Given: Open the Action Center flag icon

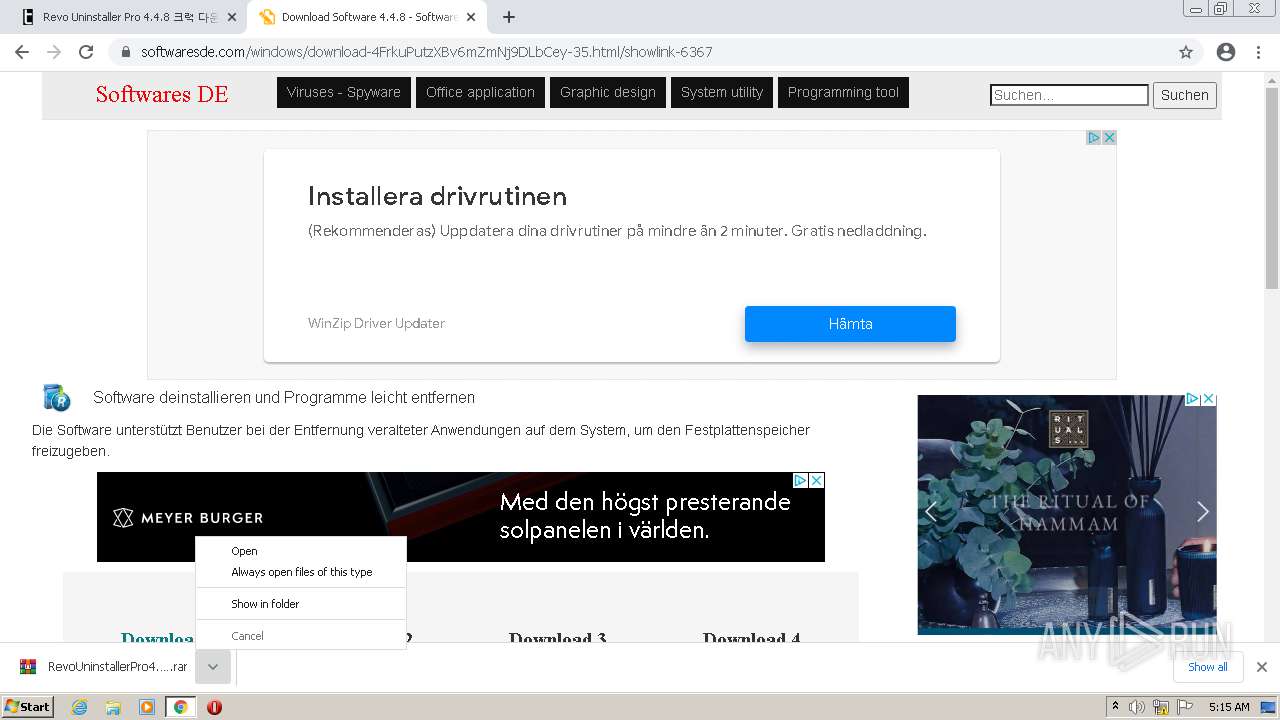Looking at the screenshot, I should point(1183,707).
